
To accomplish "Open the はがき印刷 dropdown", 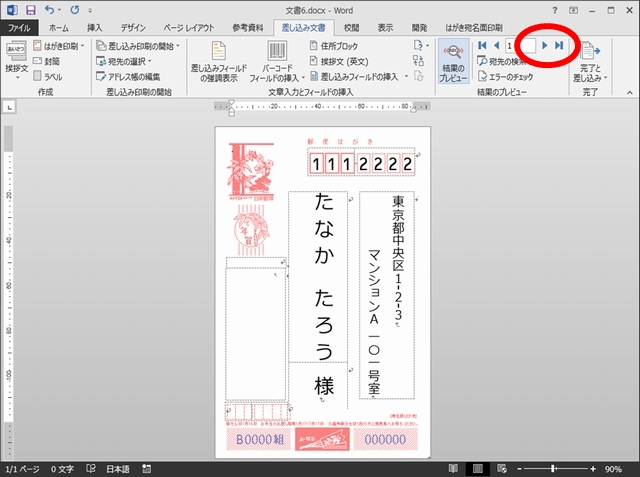I will pyautogui.click(x=59, y=46).
